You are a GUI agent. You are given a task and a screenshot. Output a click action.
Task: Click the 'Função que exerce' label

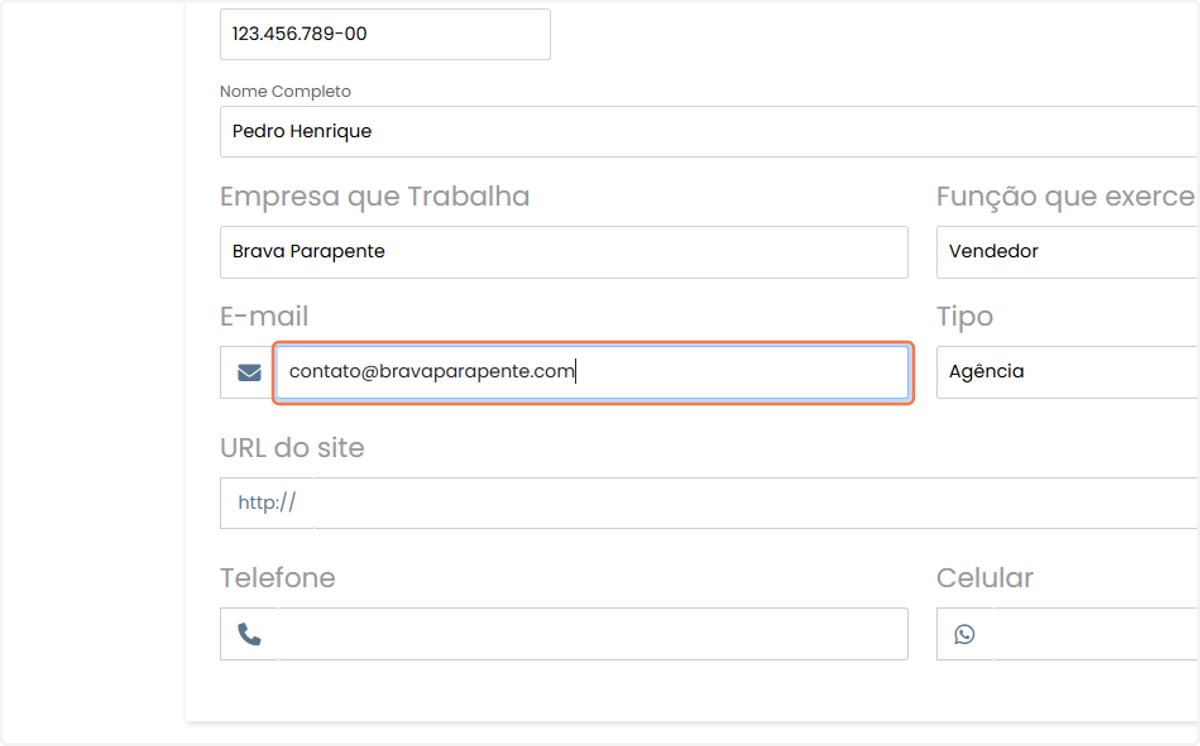1066,197
